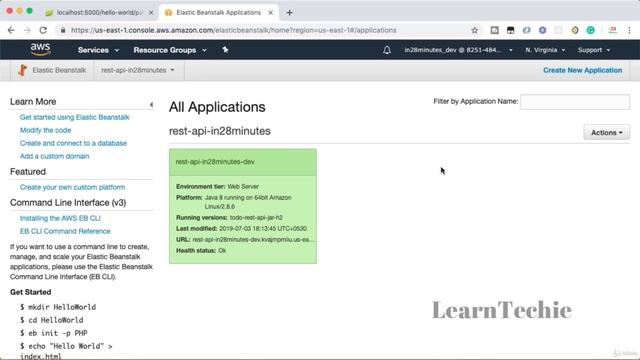
Task: Open the Resource Groups dropdown
Action: [x=170, y=50]
